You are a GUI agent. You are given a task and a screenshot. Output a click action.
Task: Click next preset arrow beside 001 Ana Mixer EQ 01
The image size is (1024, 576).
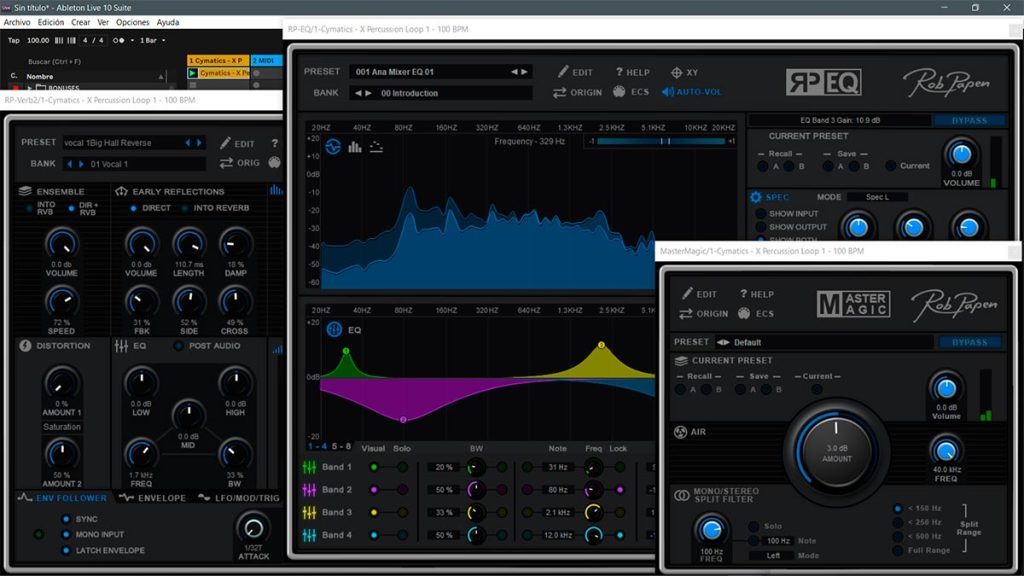[x=524, y=72]
